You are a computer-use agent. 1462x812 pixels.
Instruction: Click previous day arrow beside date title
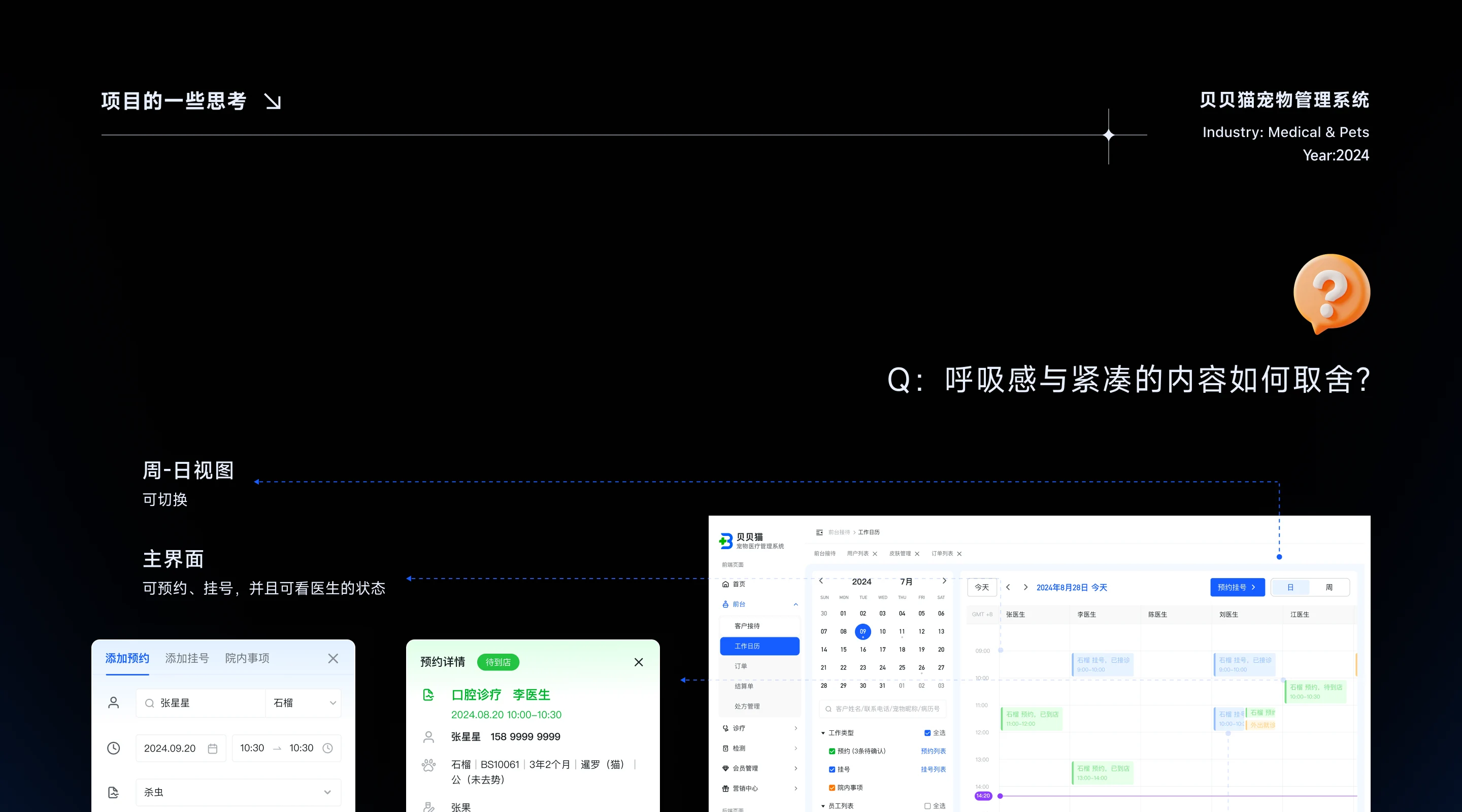coord(1008,587)
